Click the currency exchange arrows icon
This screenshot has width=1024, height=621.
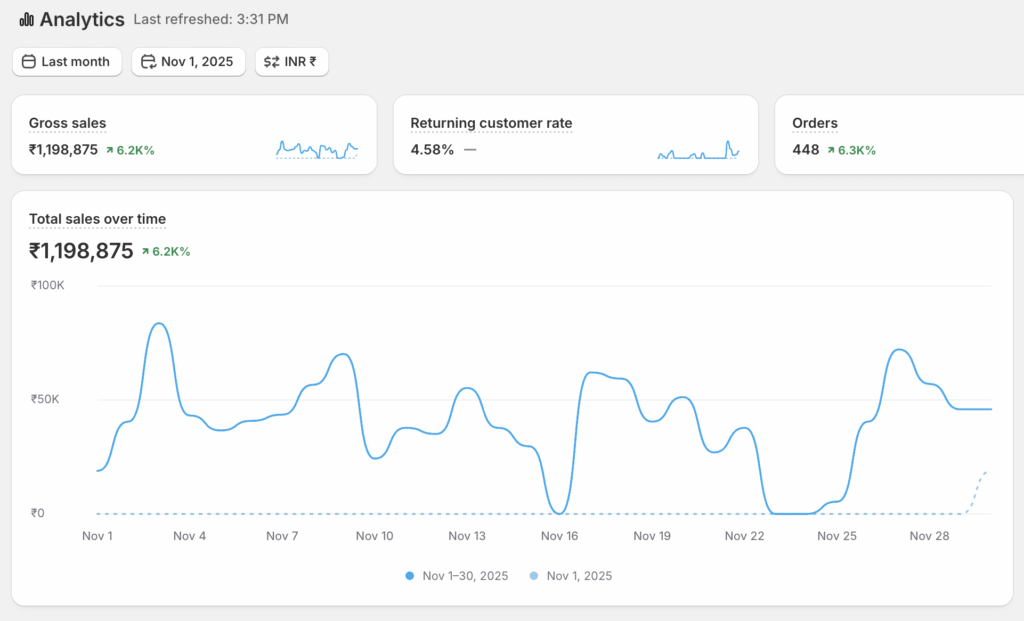click(271, 62)
